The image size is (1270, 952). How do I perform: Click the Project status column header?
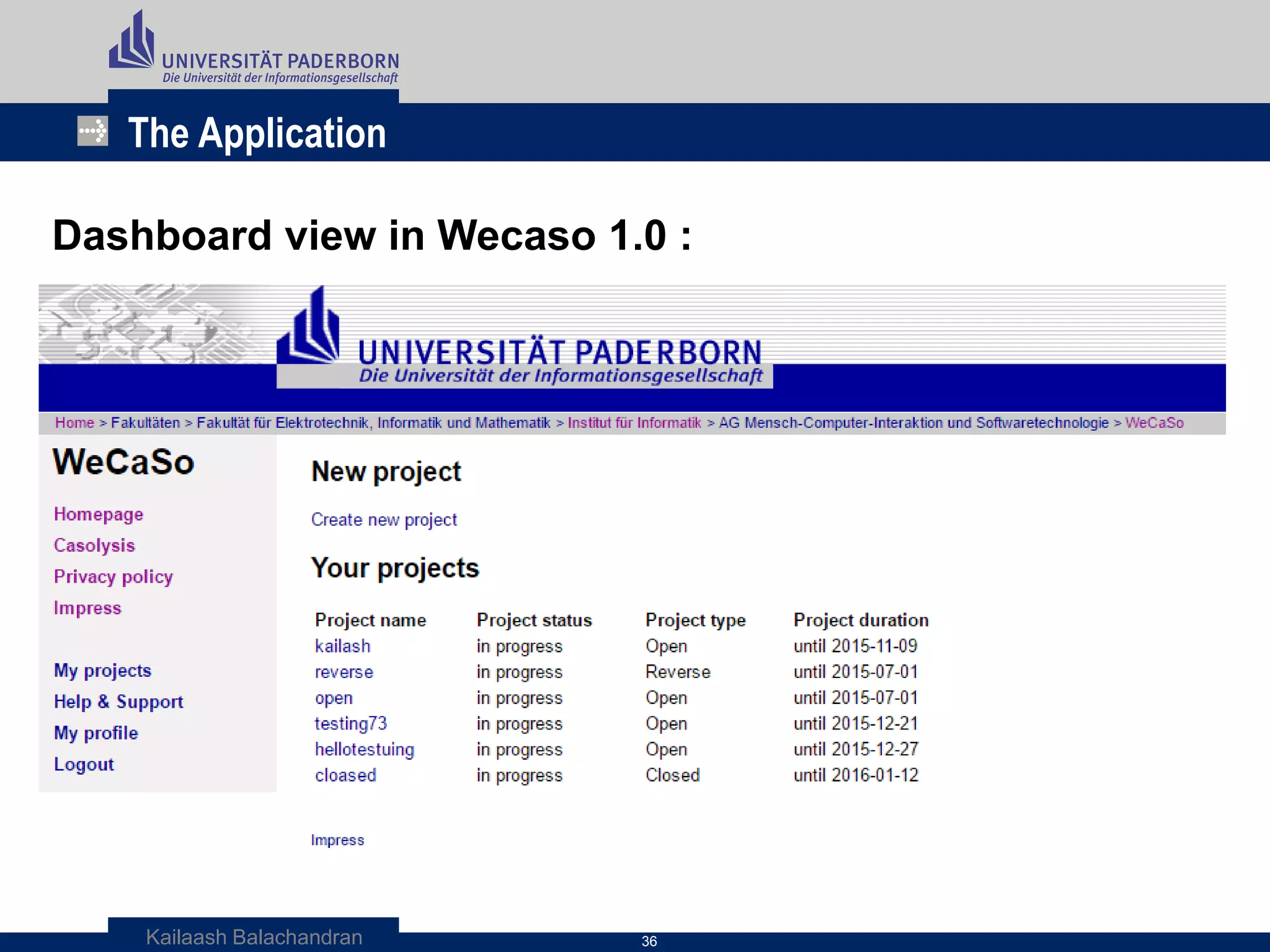(x=534, y=620)
